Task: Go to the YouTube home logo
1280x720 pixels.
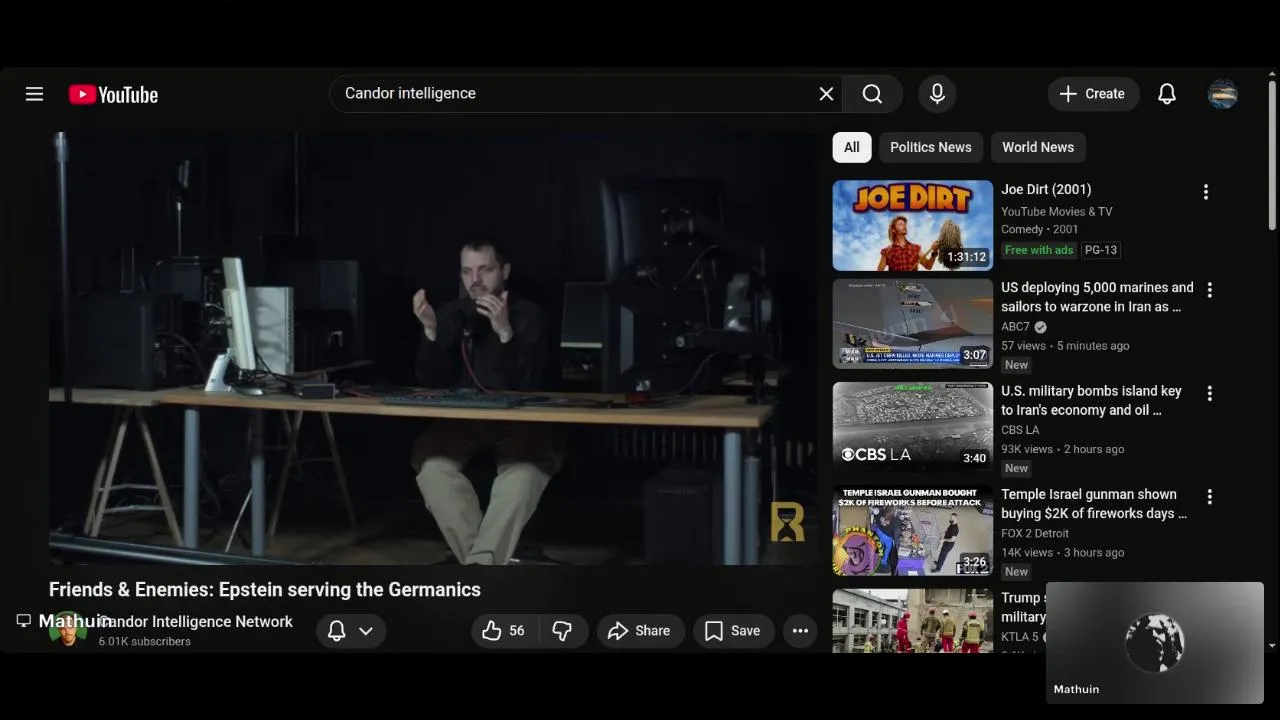Action: pos(113,95)
